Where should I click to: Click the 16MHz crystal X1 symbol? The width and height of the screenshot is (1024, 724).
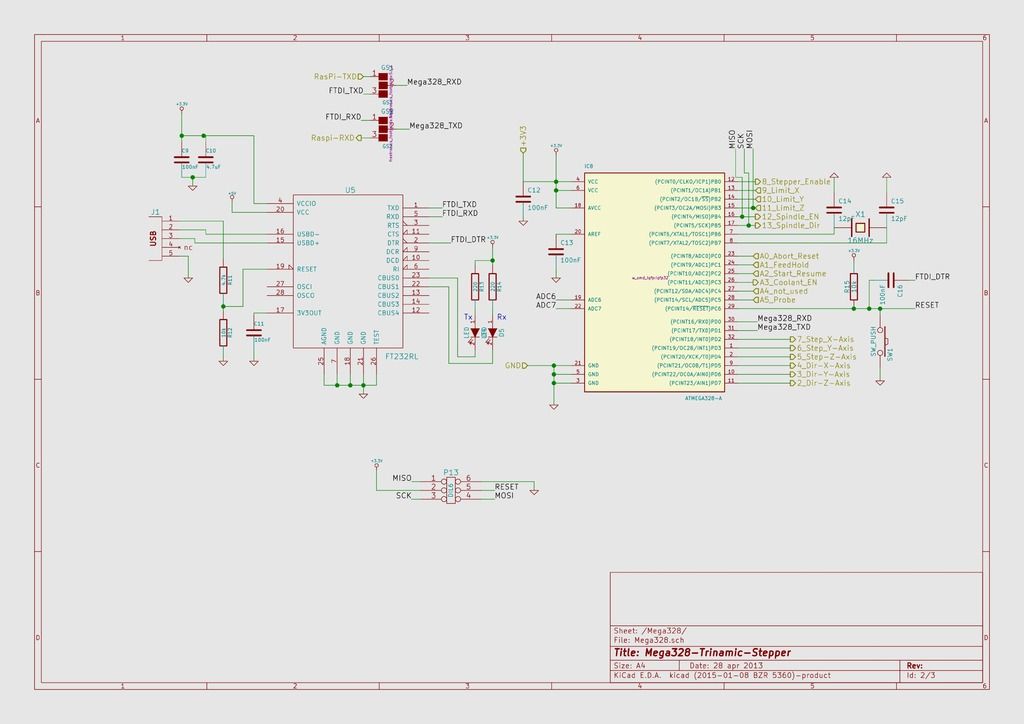(860, 227)
